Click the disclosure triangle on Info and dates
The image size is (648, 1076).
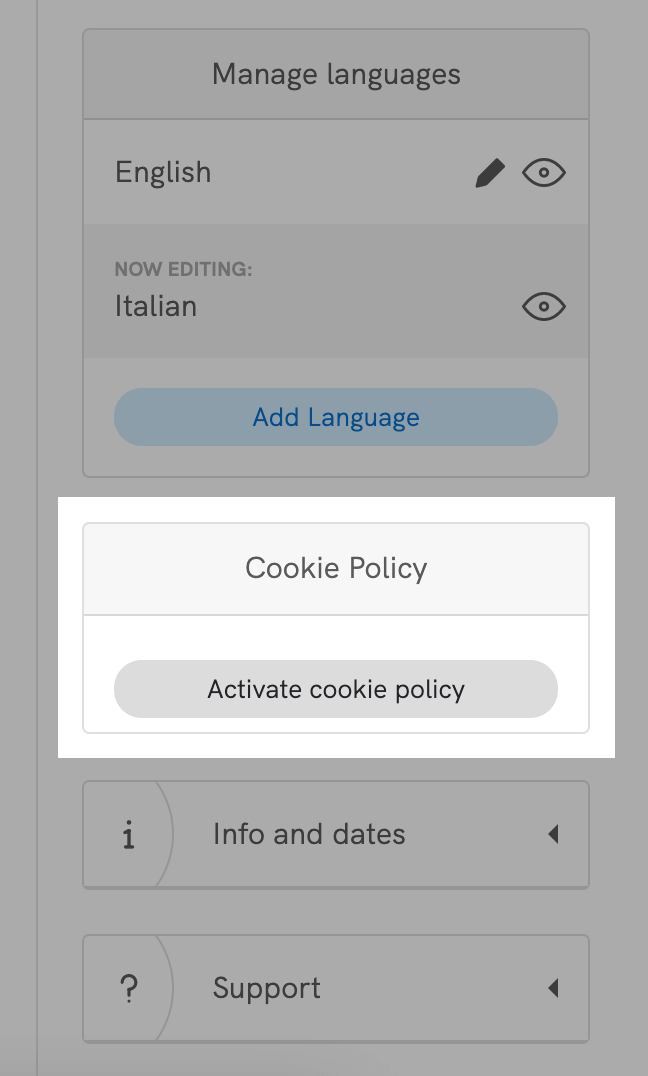tap(554, 834)
